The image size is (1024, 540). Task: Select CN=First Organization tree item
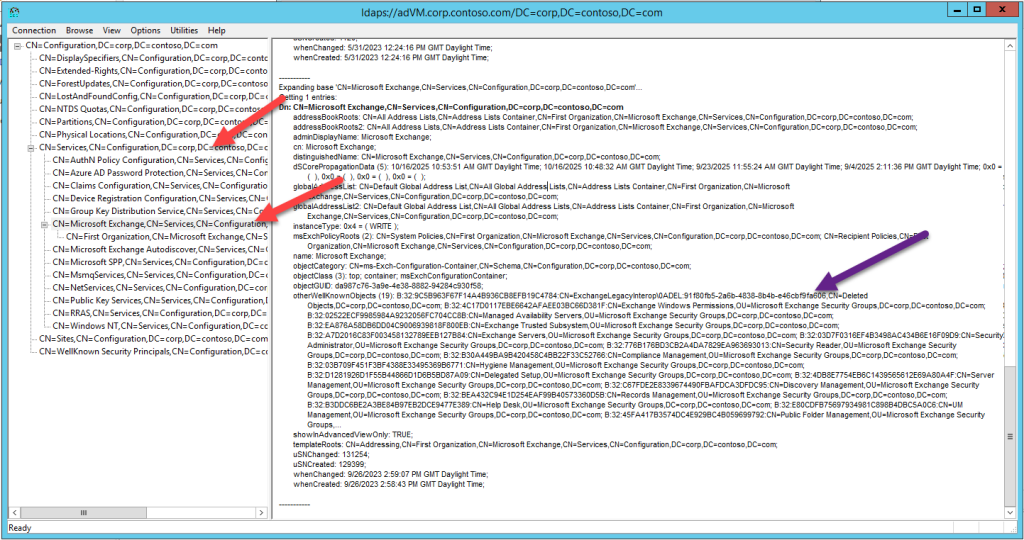170,236
